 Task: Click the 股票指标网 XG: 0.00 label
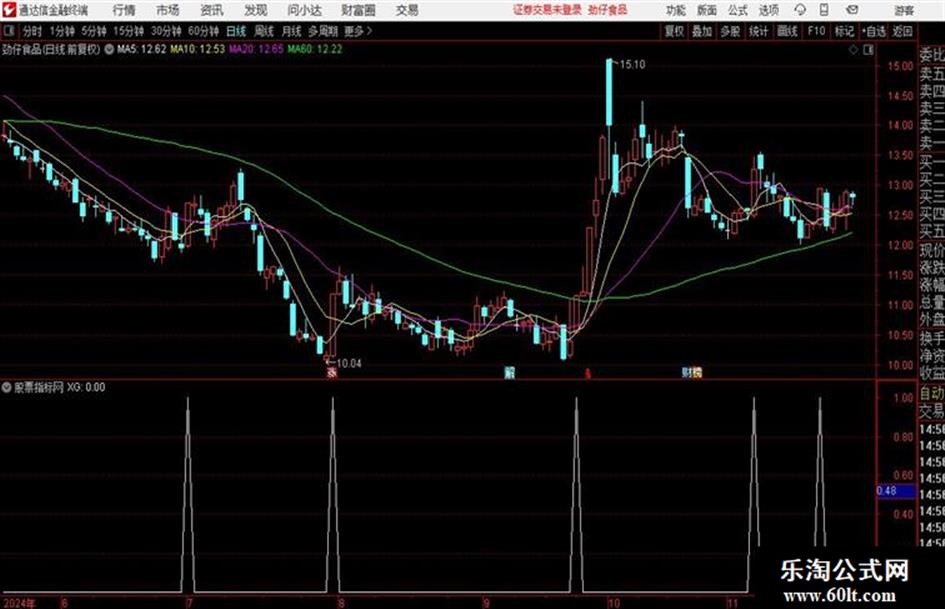point(60,387)
